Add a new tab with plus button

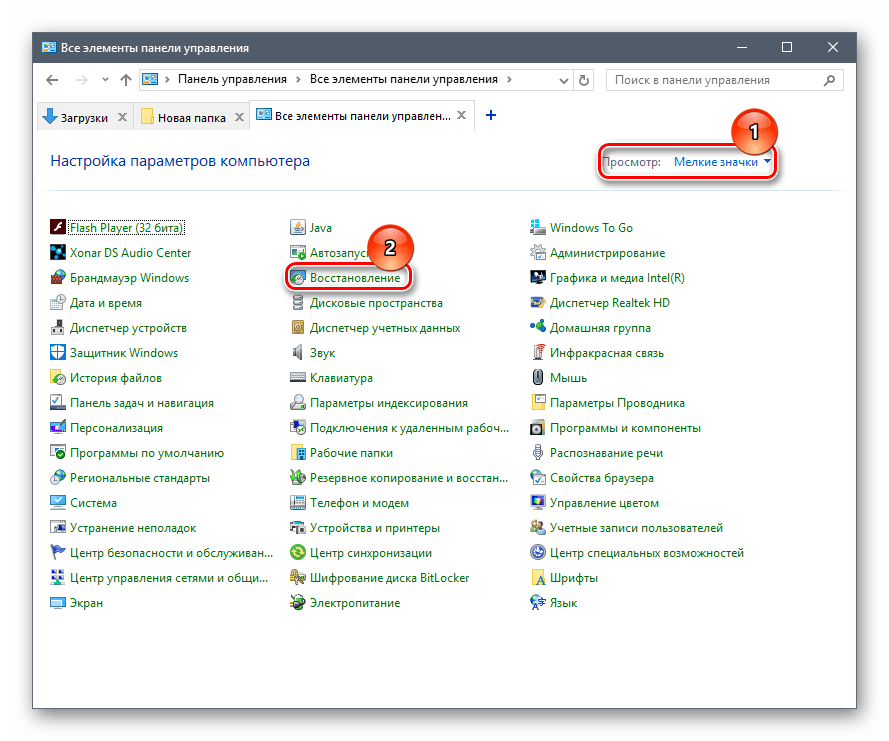coord(491,116)
